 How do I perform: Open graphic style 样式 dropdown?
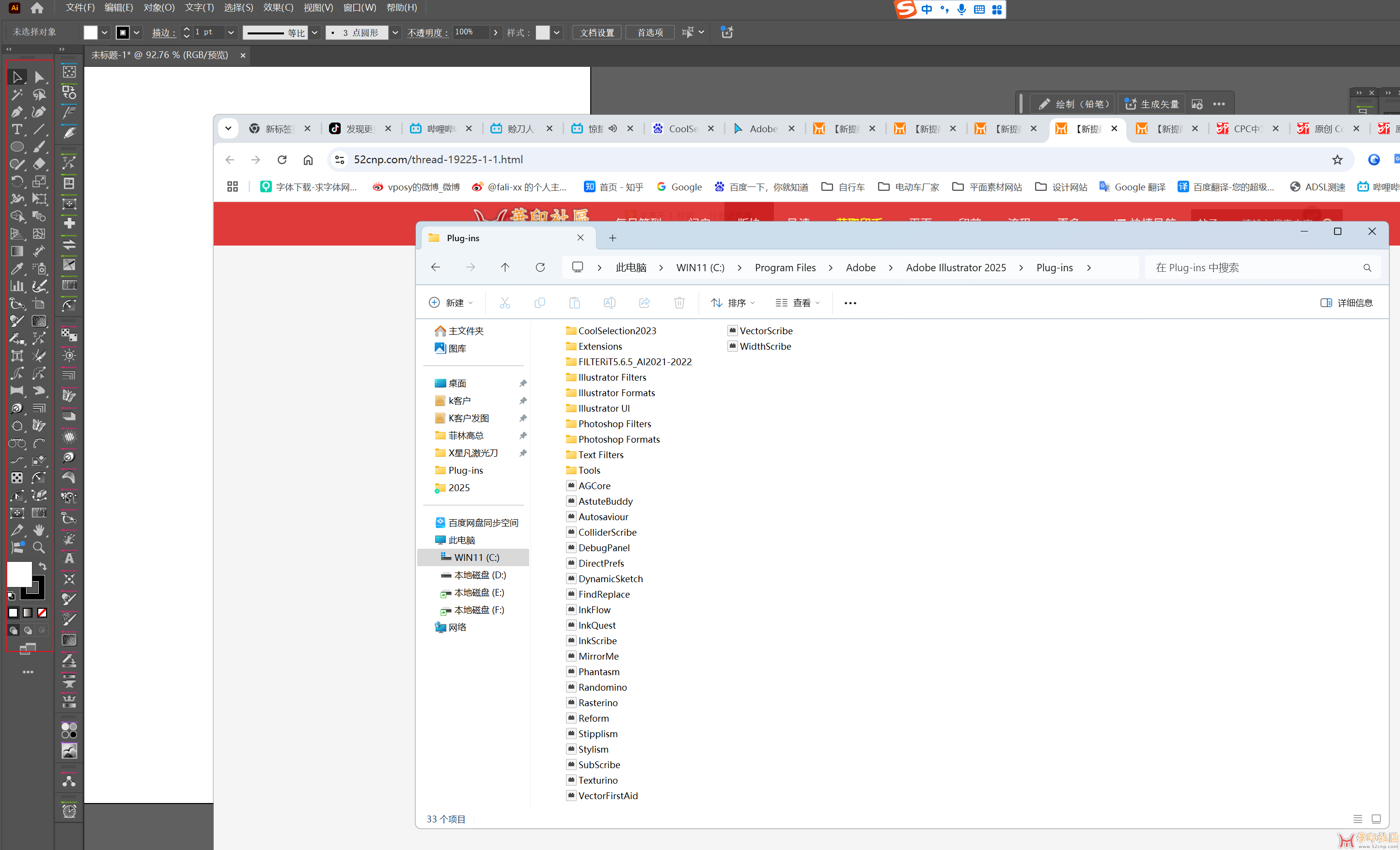tap(557, 32)
